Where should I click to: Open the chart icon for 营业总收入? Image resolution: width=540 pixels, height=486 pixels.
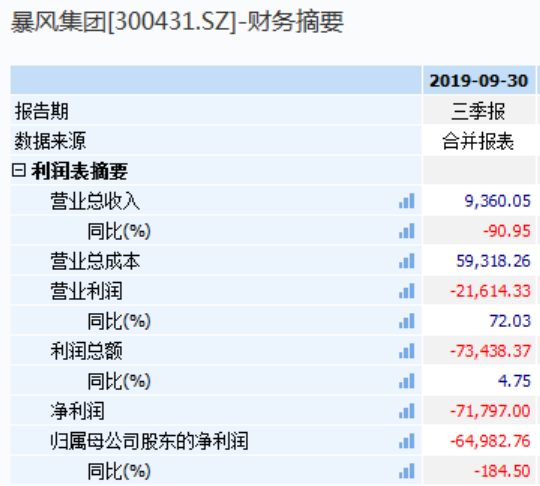click(x=407, y=201)
